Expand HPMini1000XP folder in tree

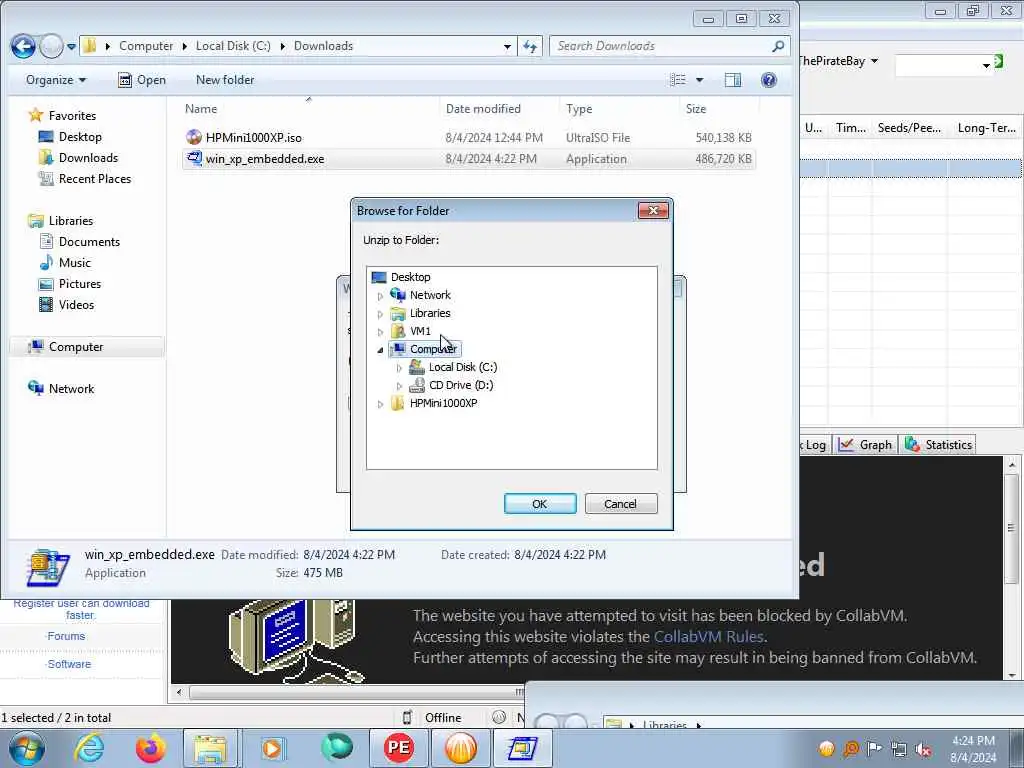click(x=380, y=404)
